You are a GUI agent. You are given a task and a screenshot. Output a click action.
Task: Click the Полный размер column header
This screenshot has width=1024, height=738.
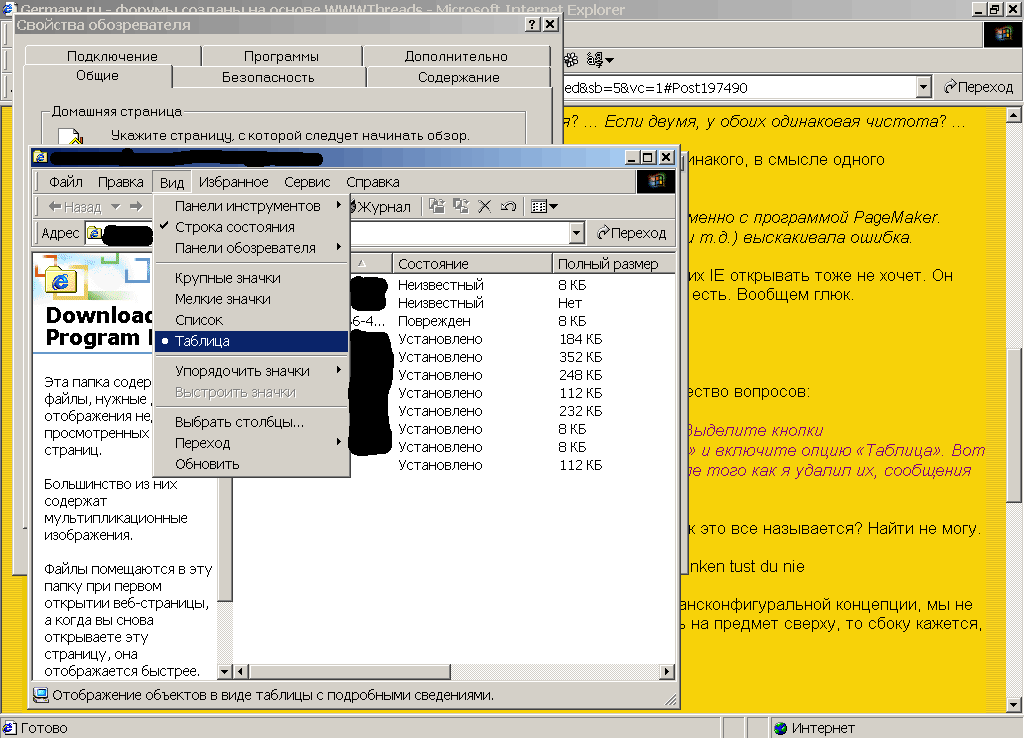click(x=607, y=264)
